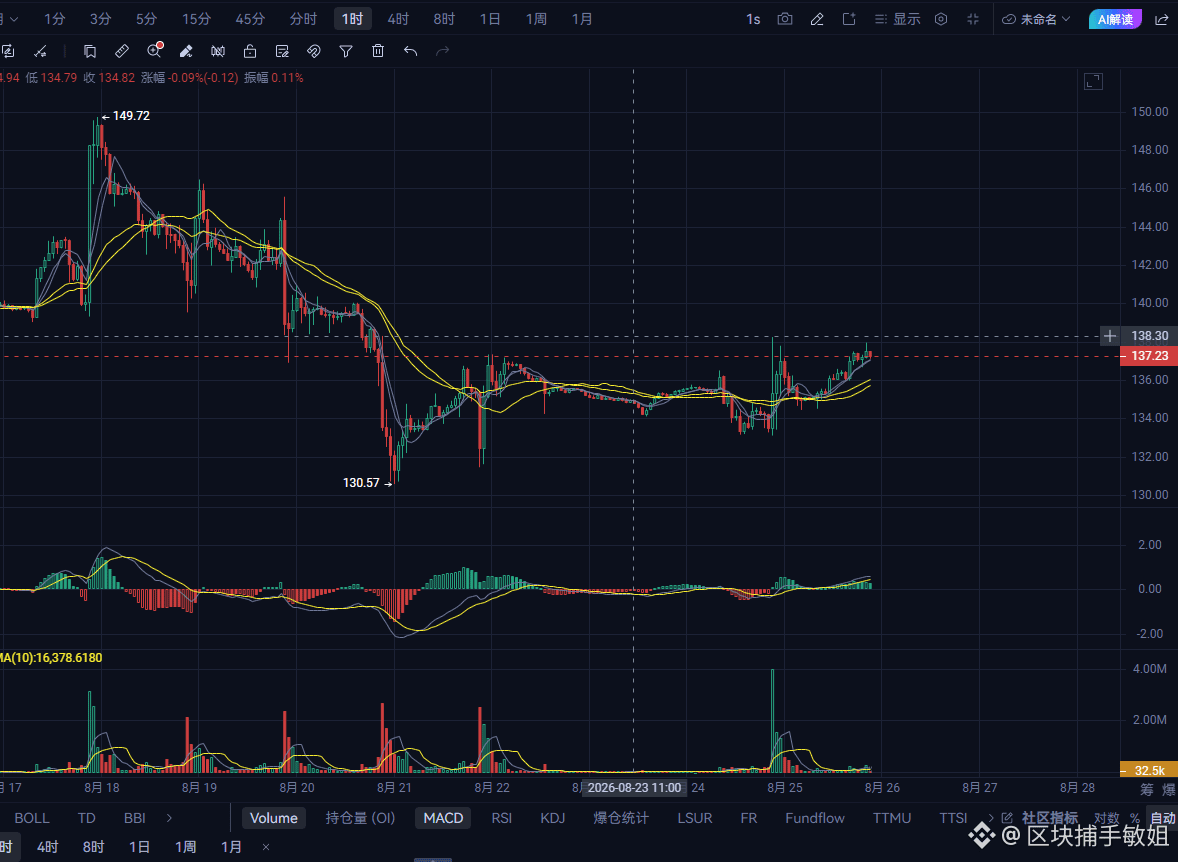This screenshot has width=1178, height=862.
Task: Open the 未命名 layout dropdown
Action: [1036, 19]
